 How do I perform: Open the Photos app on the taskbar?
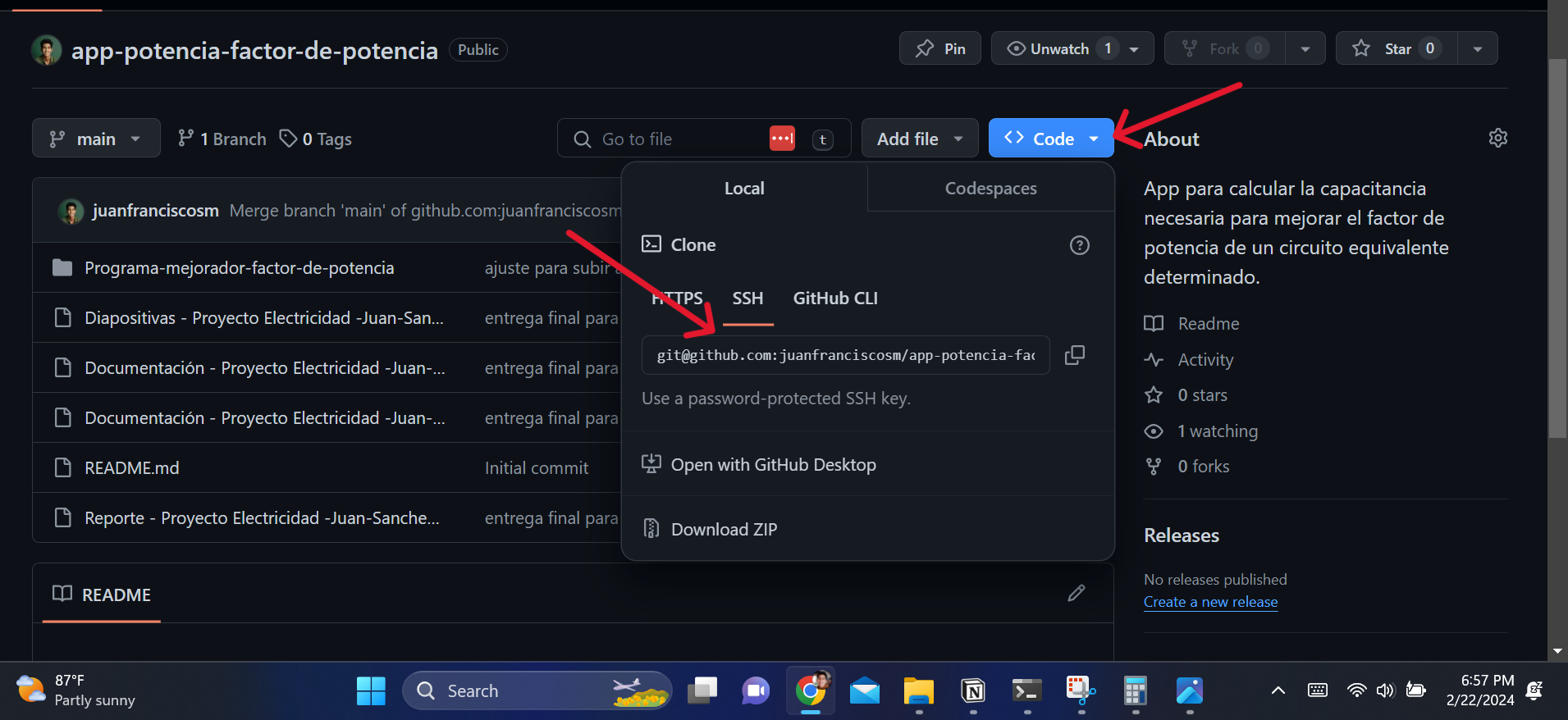1190,690
